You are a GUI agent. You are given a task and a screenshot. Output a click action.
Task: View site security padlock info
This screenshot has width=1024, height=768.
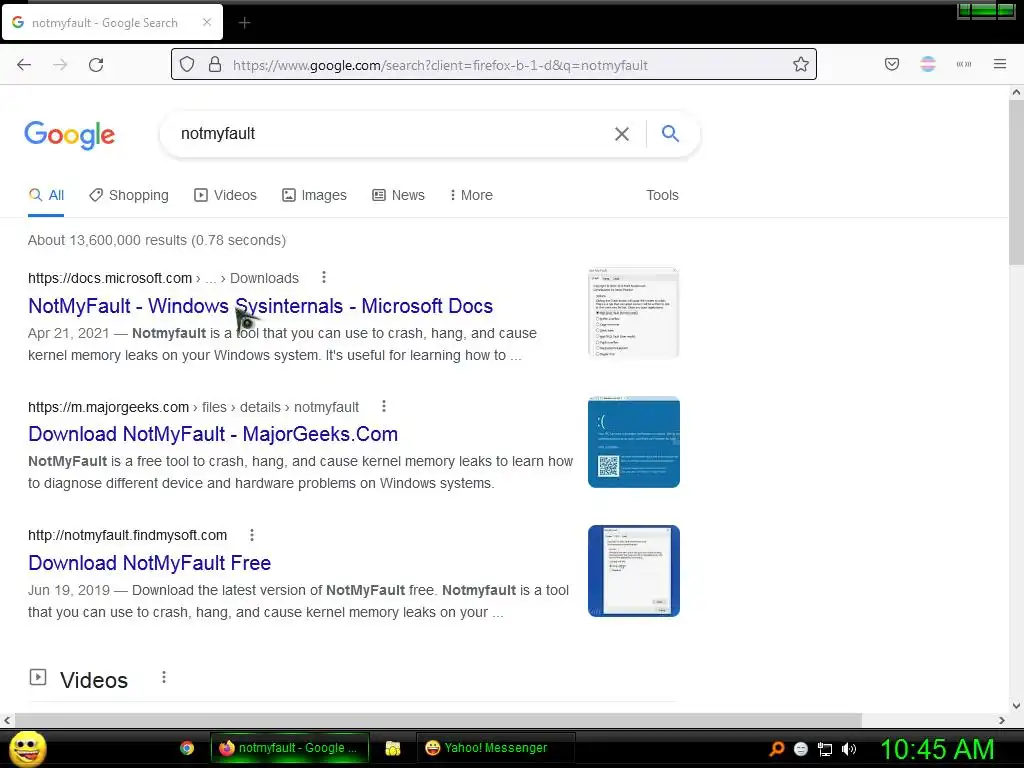(x=215, y=65)
